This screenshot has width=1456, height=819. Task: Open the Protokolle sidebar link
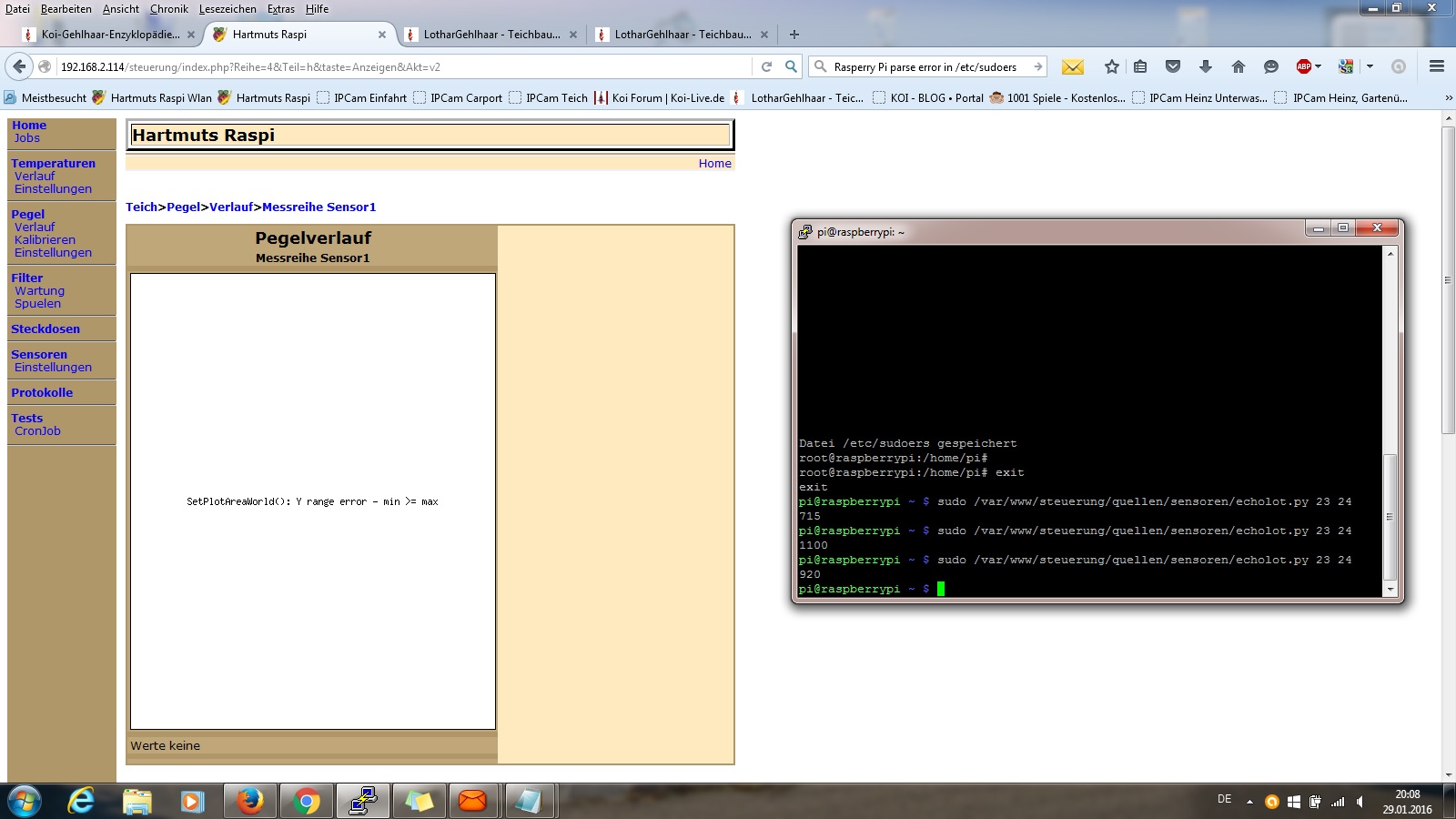click(x=42, y=393)
